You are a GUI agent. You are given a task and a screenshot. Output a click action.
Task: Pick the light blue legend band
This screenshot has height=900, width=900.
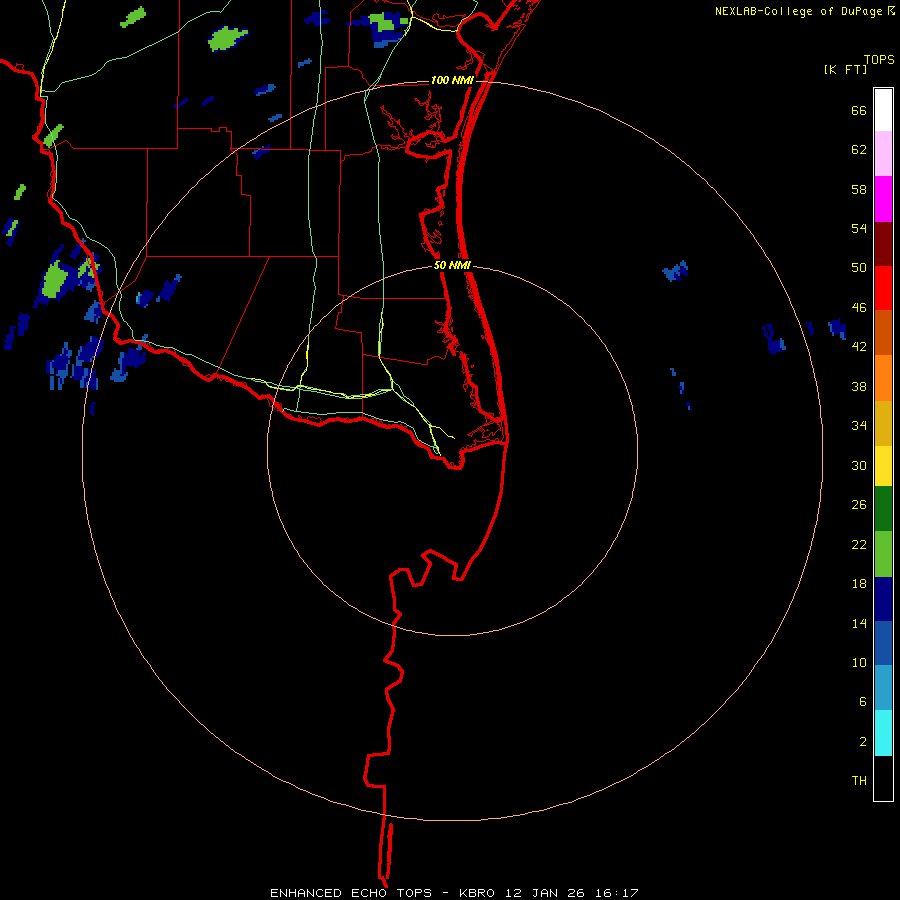883,688
